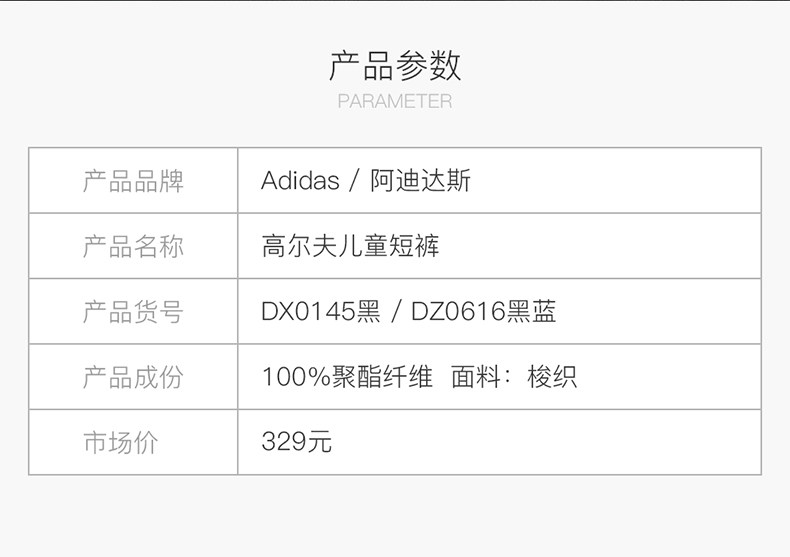Click the DX0145黑 item code
This screenshot has width=790, height=557.
[321, 312]
